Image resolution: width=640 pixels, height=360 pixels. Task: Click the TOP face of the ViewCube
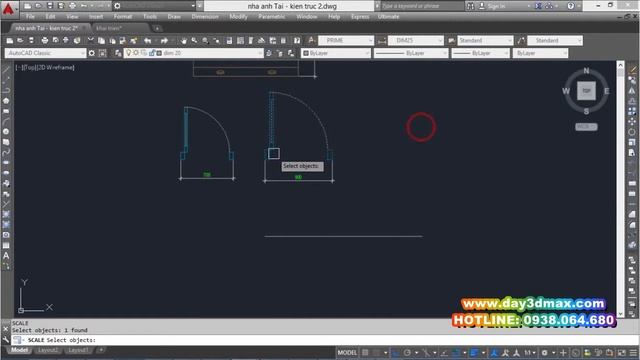pyautogui.click(x=586, y=91)
